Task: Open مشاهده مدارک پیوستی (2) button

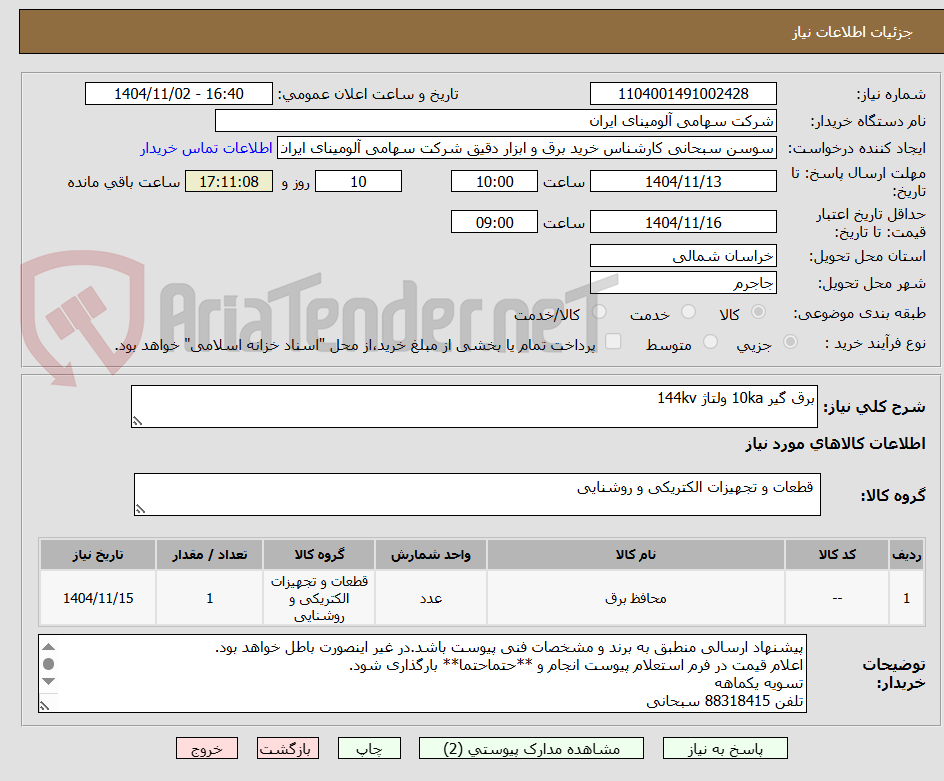Action: [531, 748]
